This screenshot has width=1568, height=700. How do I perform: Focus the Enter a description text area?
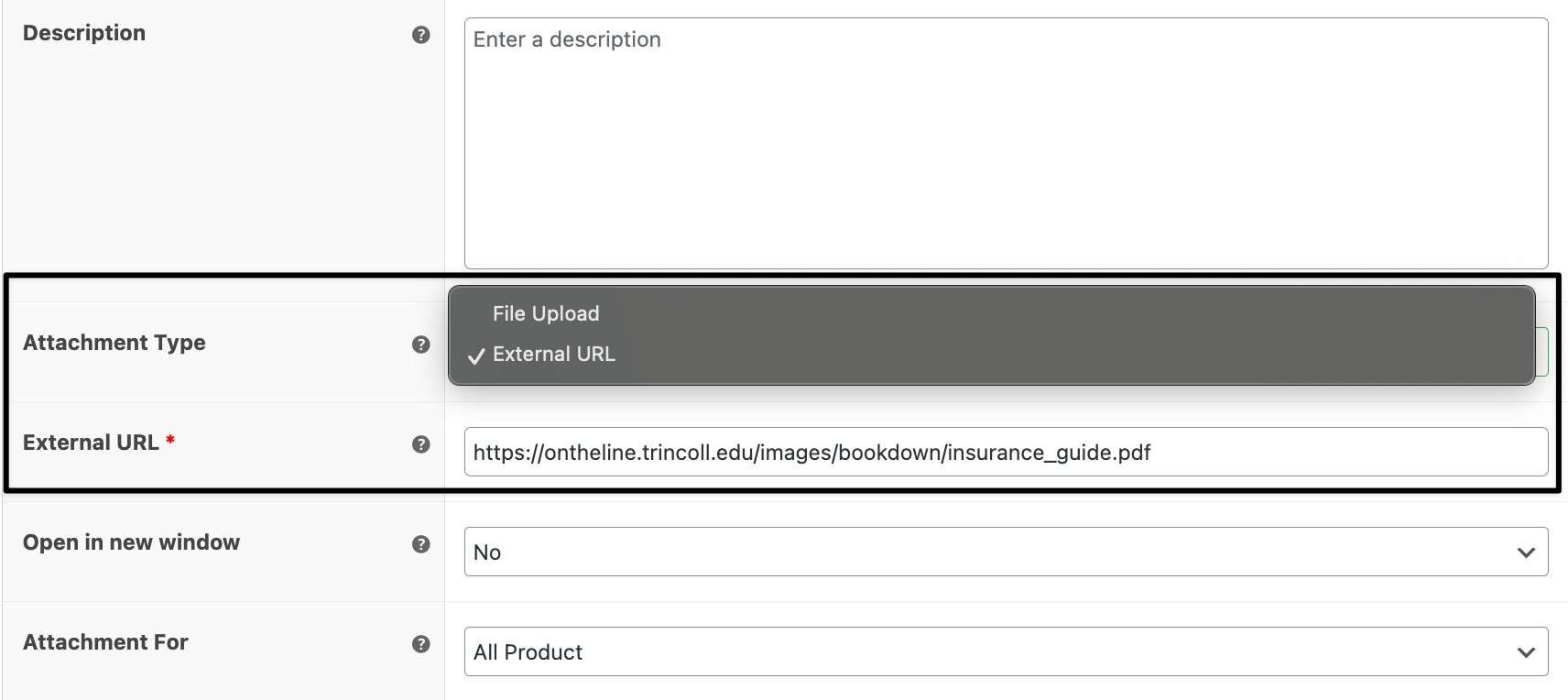click(1006, 143)
